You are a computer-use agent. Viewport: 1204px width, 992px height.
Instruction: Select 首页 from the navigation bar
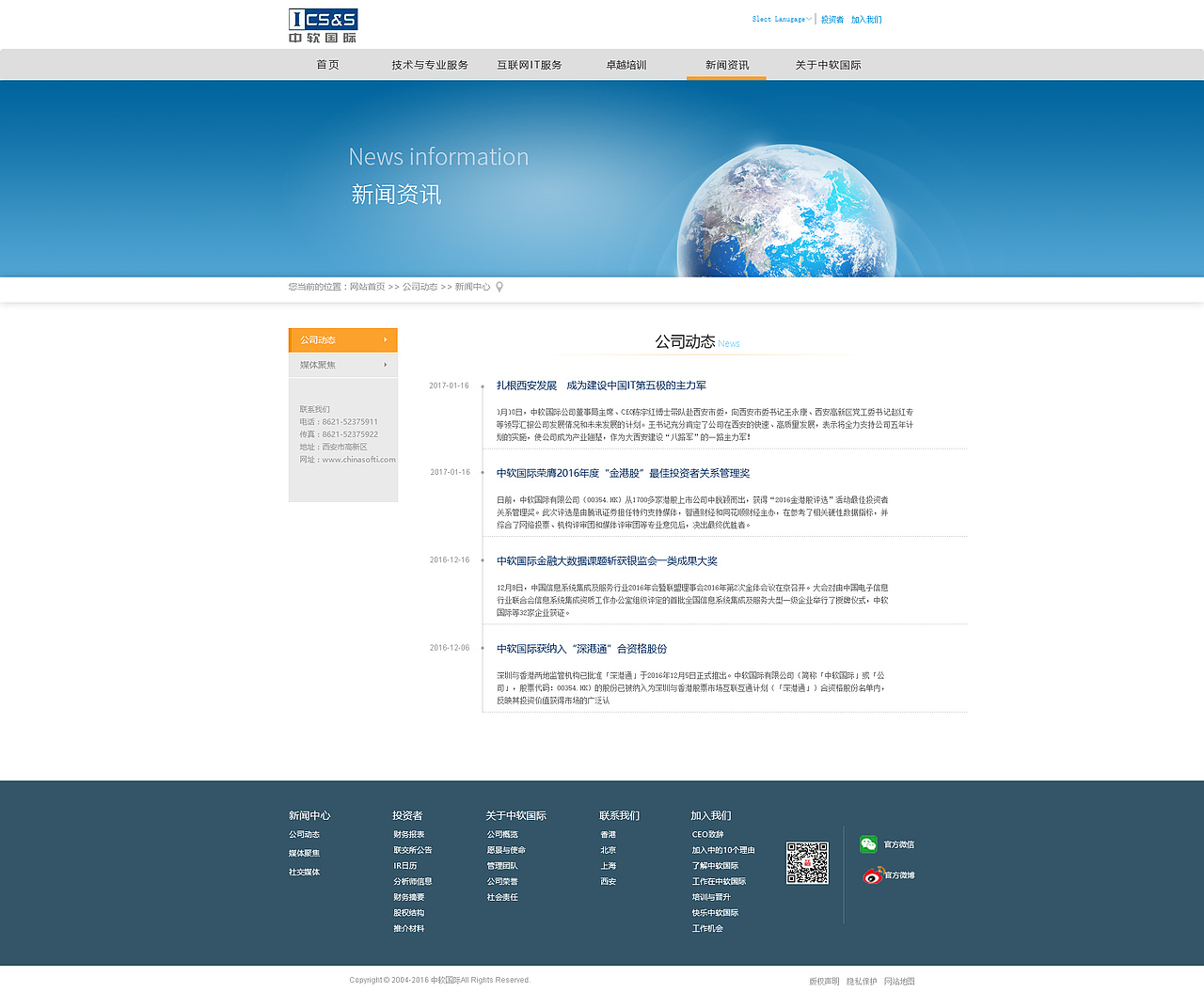point(327,64)
